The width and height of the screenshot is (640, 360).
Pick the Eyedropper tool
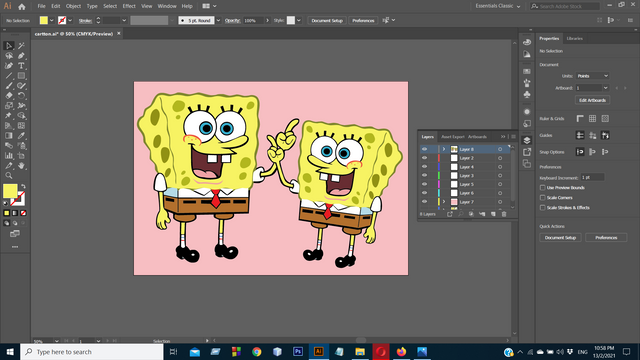tap(21, 136)
